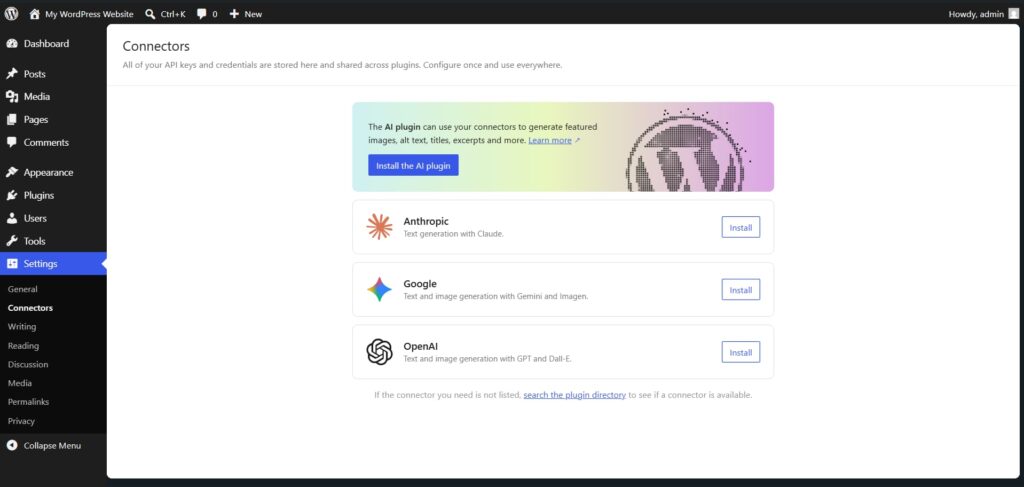Image resolution: width=1024 pixels, height=487 pixels.
Task: Click the home icon beside site name
Action: tap(35, 14)
